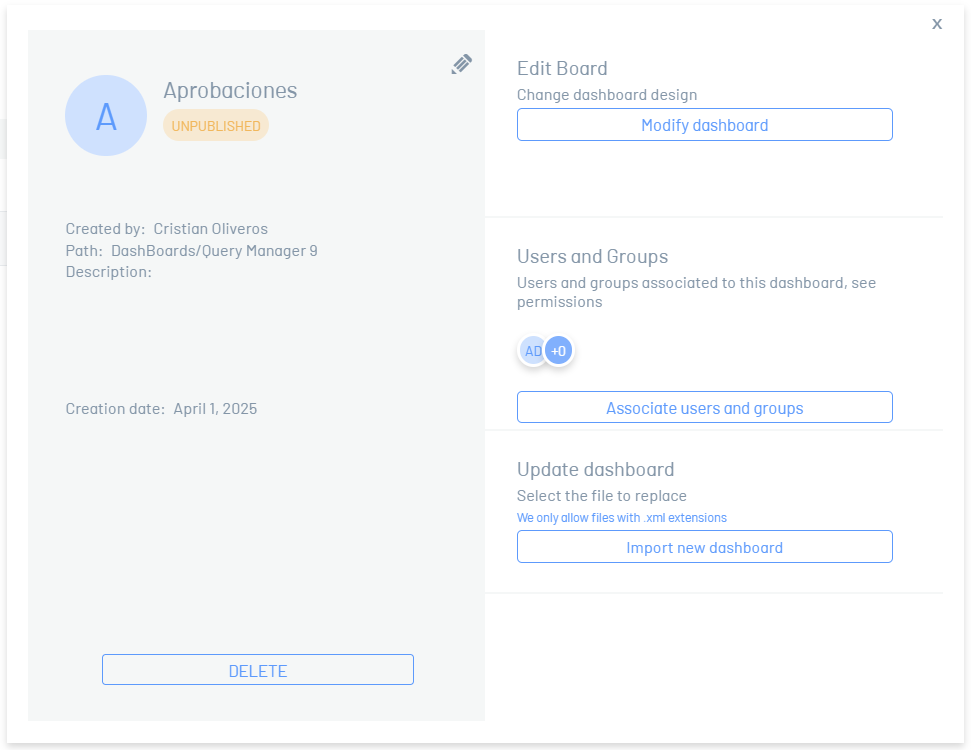This screenshot has height=750, width=971.
Task: Click the April 1, 2025 creation date
Action: (215, 409)
